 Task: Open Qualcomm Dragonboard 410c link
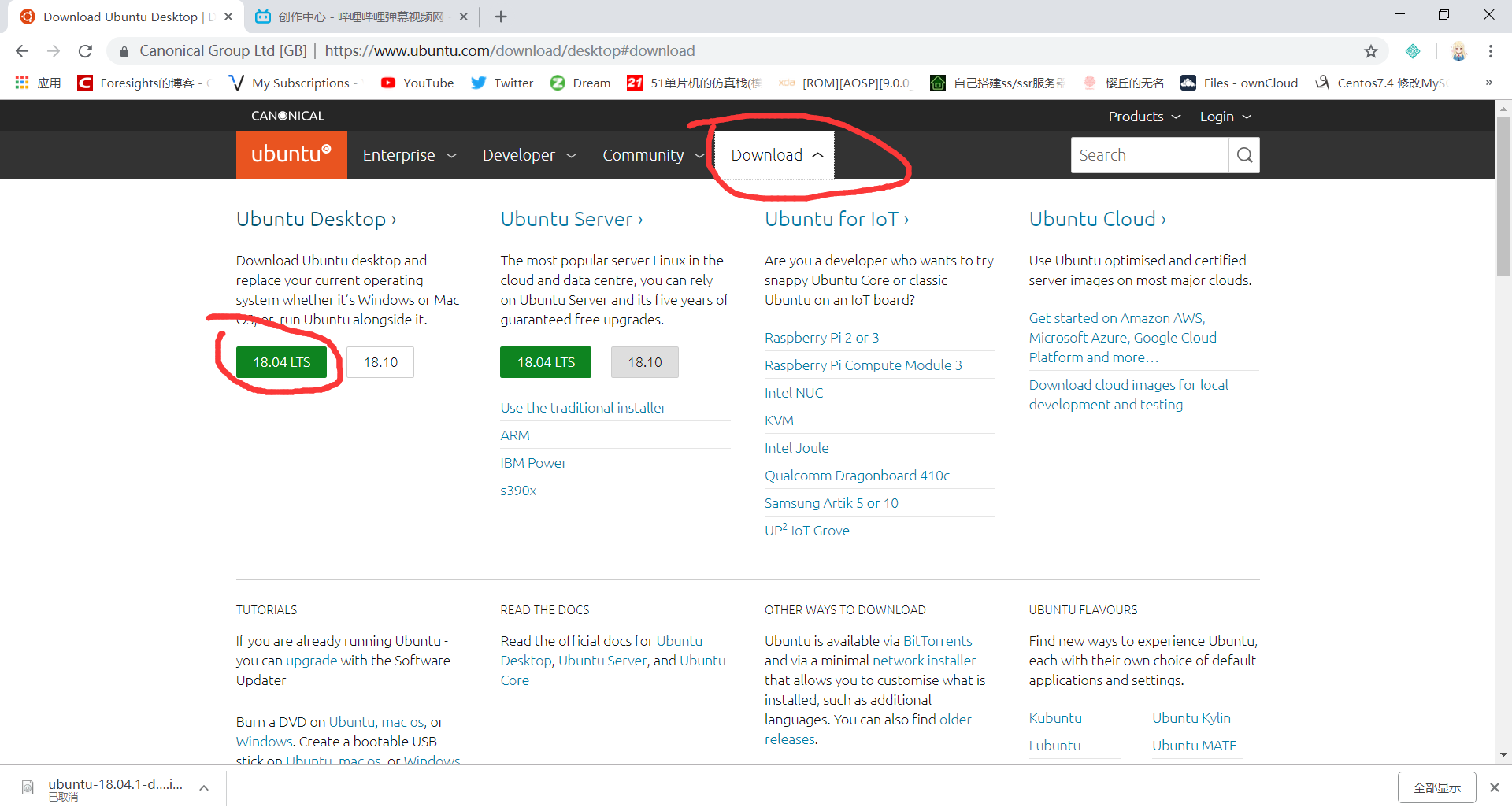[x=857, y=476]
